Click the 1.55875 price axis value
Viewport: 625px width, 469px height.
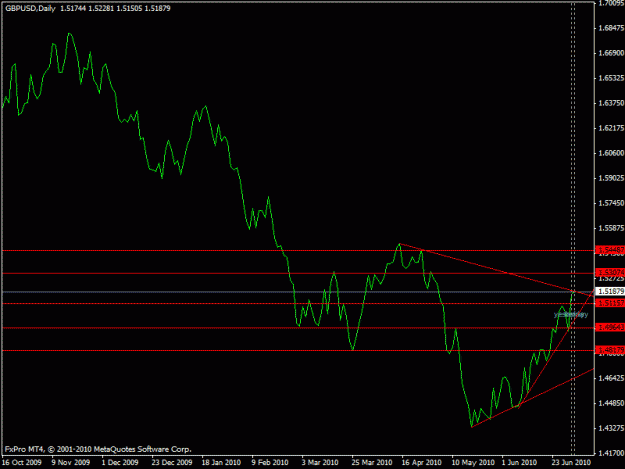coord(611,228)
